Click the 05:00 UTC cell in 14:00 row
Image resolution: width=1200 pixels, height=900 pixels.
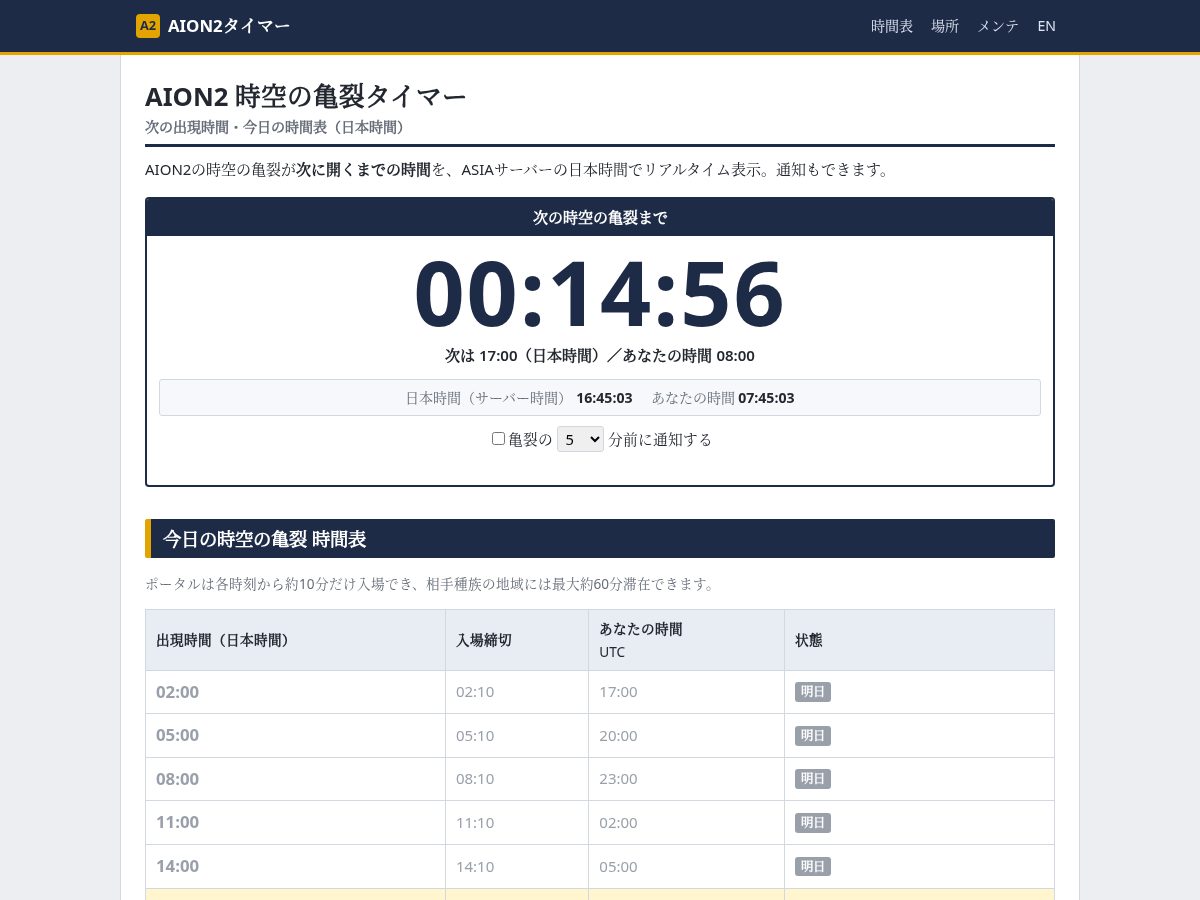click(686, 866)
